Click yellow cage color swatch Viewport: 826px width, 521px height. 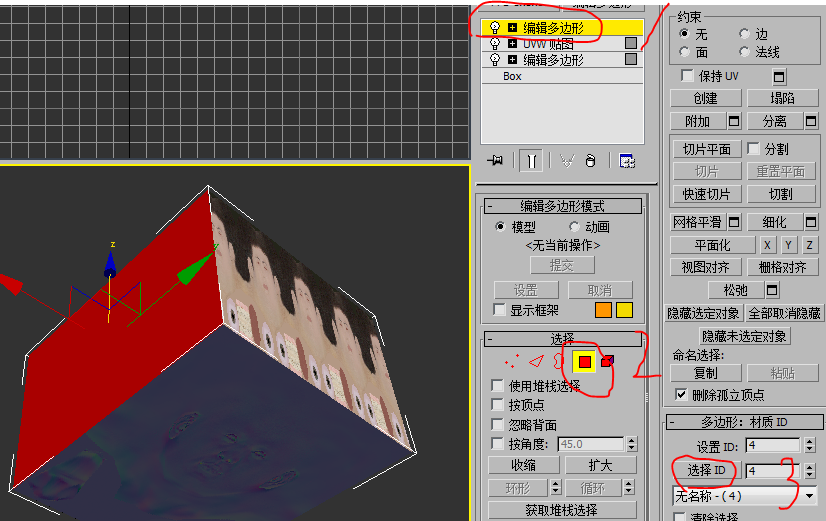point(624,310)
